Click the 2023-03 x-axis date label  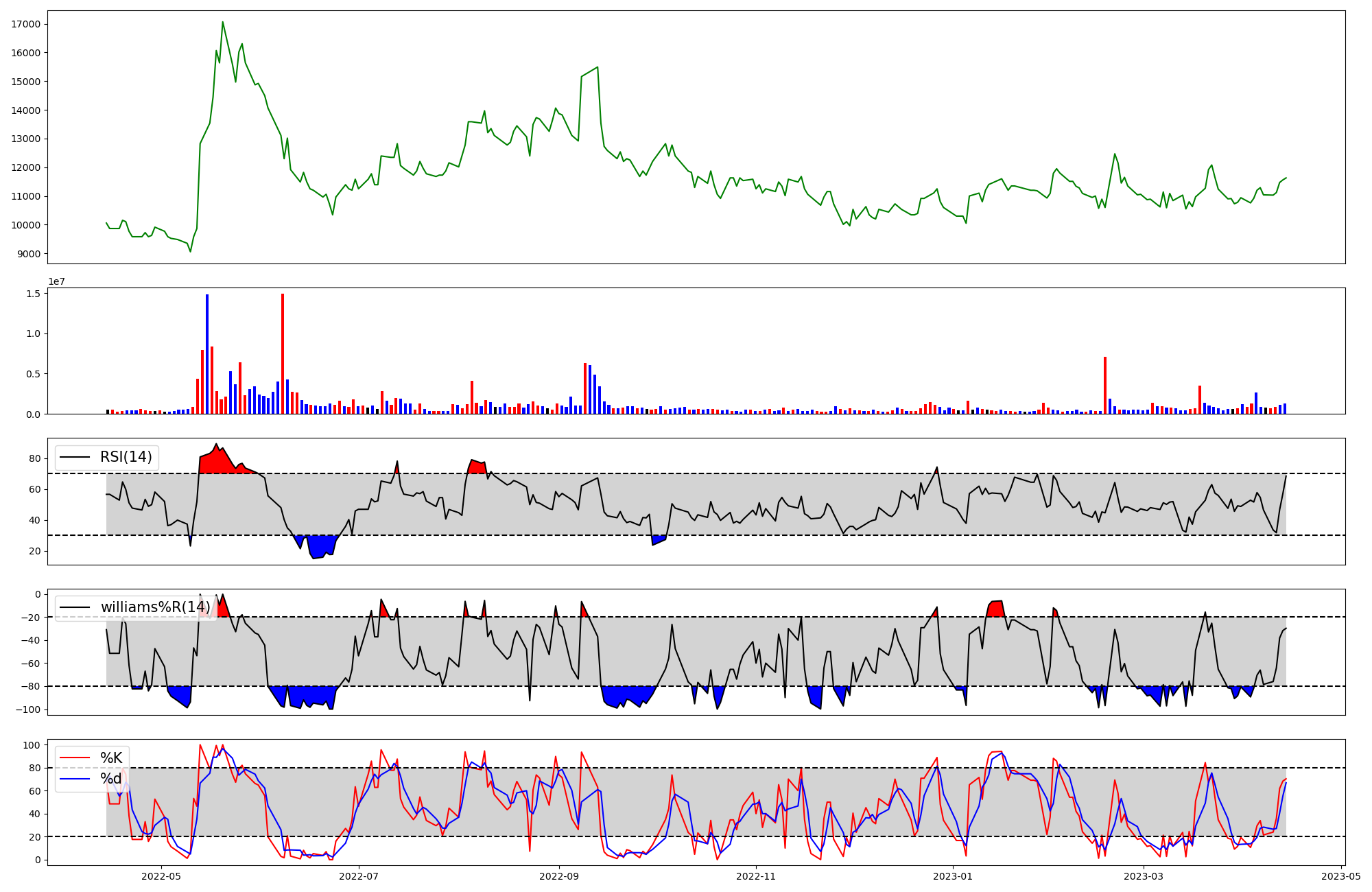click(x=1144, y=876)
